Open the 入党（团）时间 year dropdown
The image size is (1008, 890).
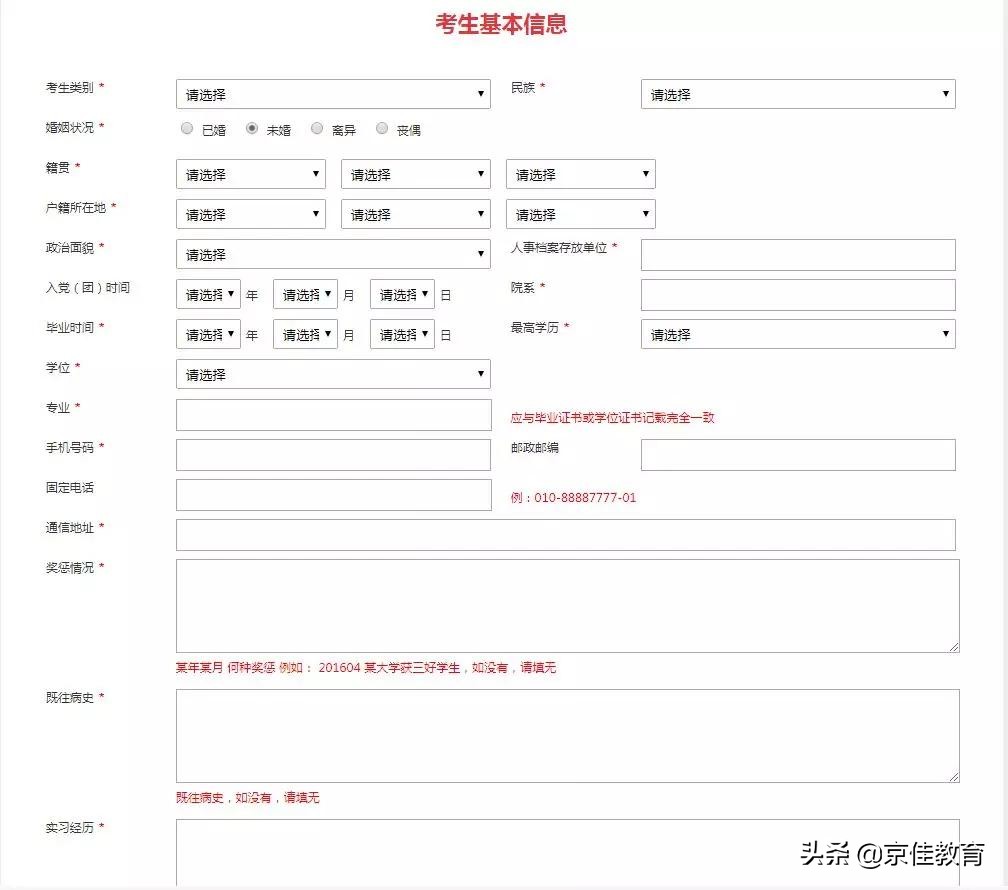[x=207, y=293]
